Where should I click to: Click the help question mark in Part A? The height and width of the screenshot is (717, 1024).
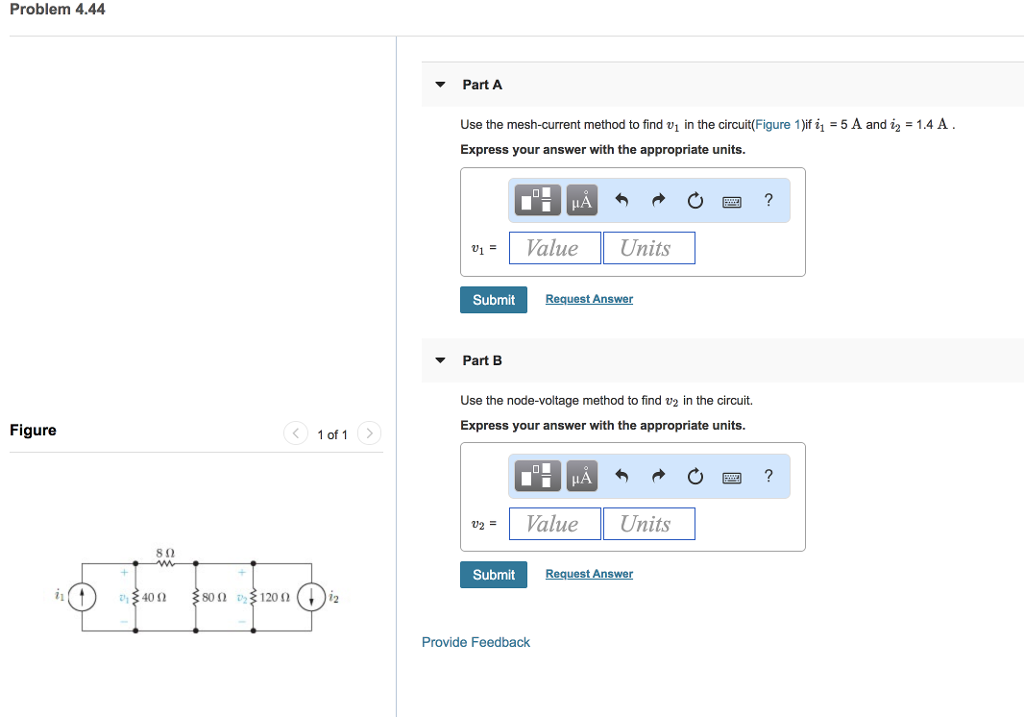[x=768, y=200]
